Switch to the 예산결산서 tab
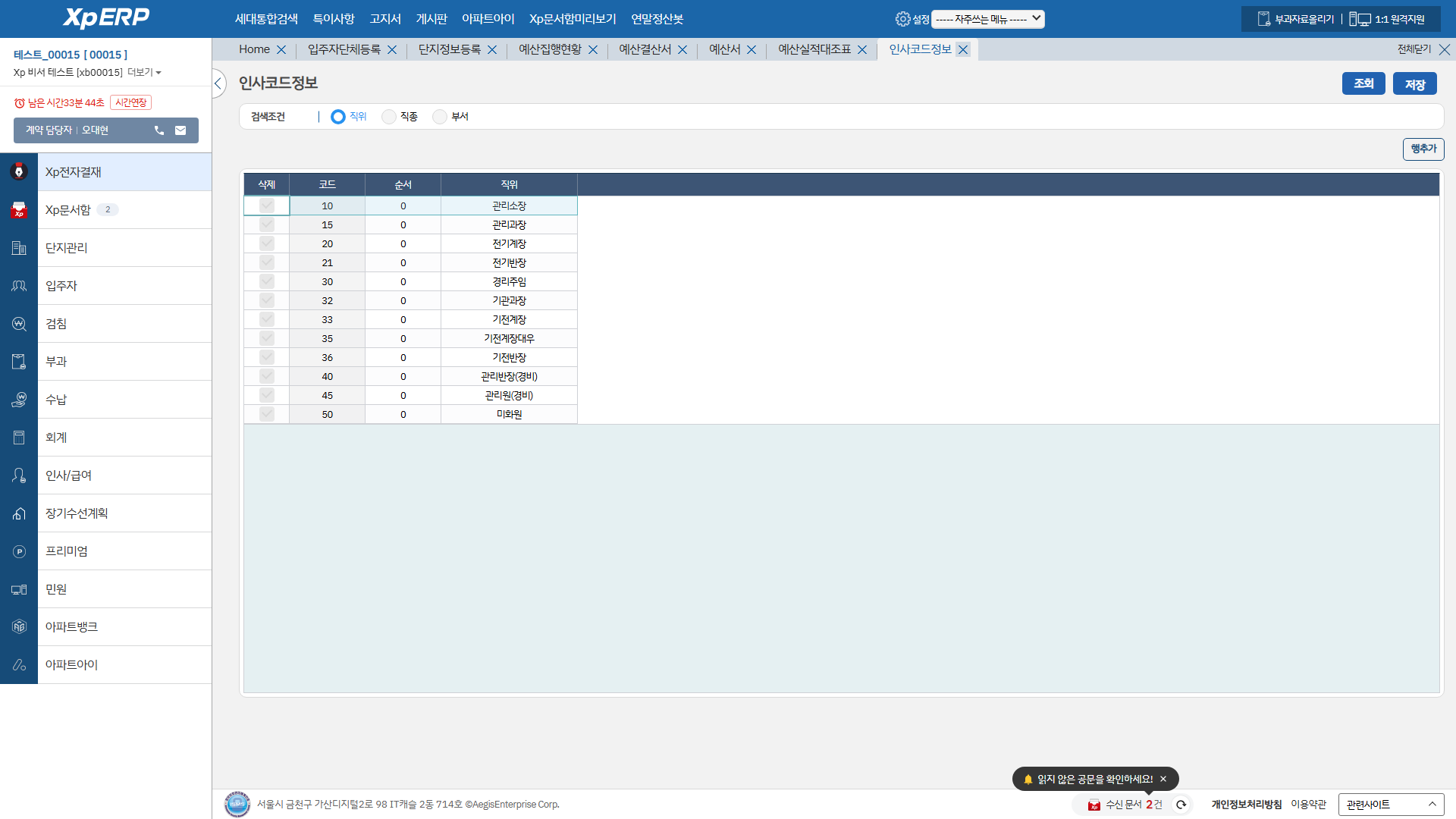This screenshot has height=819, width=1456. [x=645, y=49]
